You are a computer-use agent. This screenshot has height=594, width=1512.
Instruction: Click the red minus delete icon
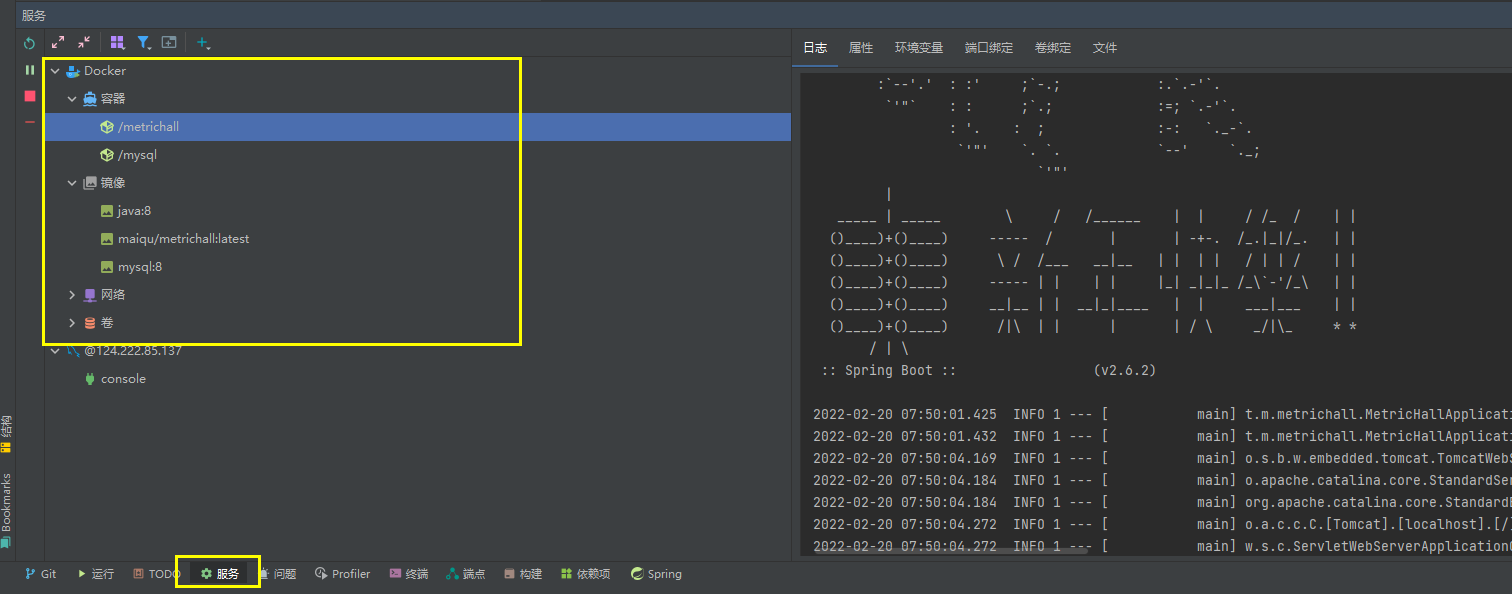tap(30, 122)
